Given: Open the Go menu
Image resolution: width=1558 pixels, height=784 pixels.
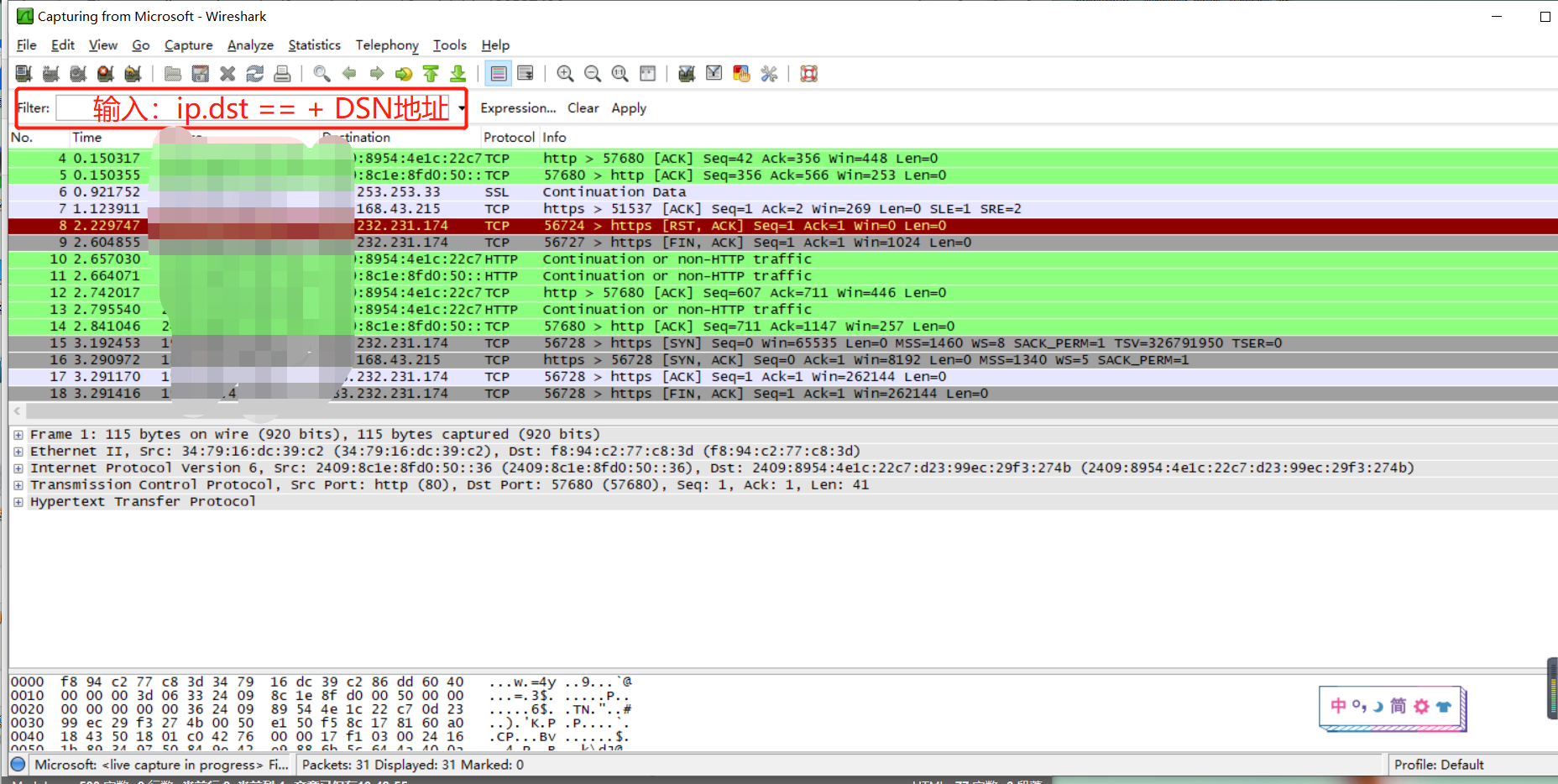Looking at the screenshot, I should coord(141,45).
